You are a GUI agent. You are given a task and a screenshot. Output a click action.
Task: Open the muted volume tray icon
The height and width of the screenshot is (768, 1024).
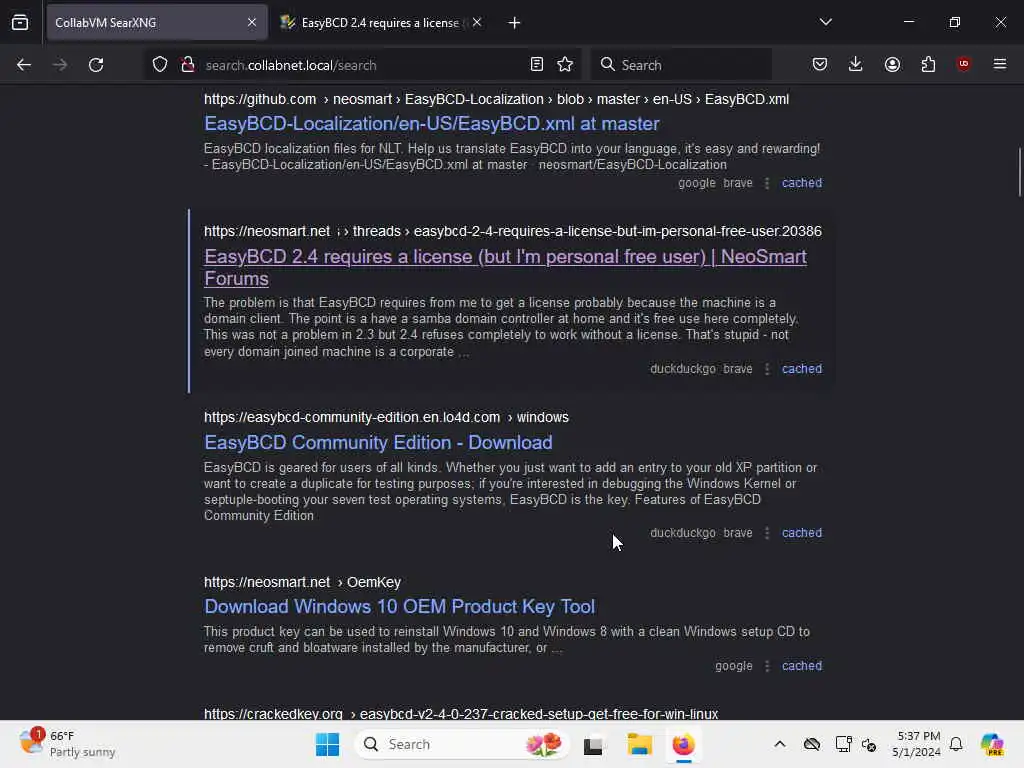[x=869, y=744]
